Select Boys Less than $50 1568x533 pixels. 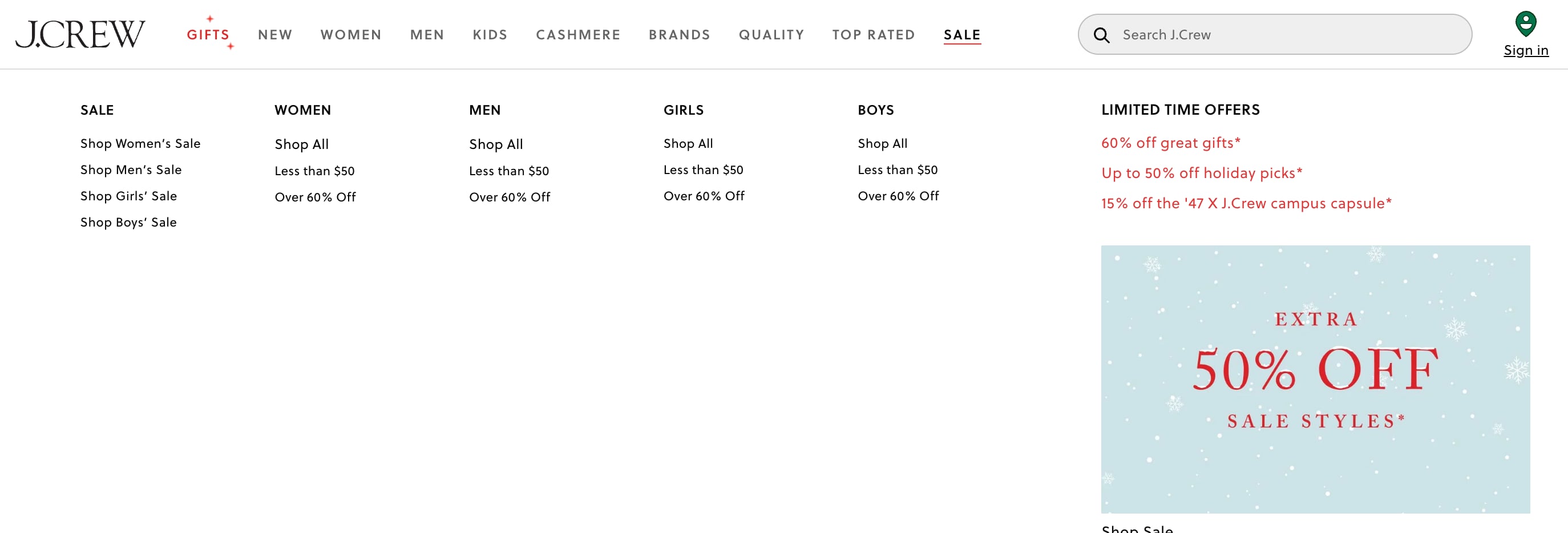[x=897, y=169]
